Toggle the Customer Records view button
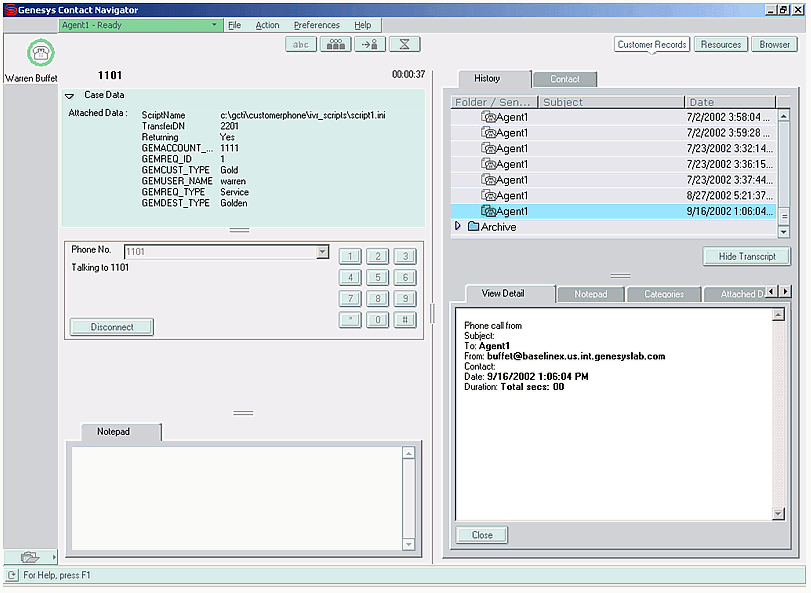 (651, 44)
